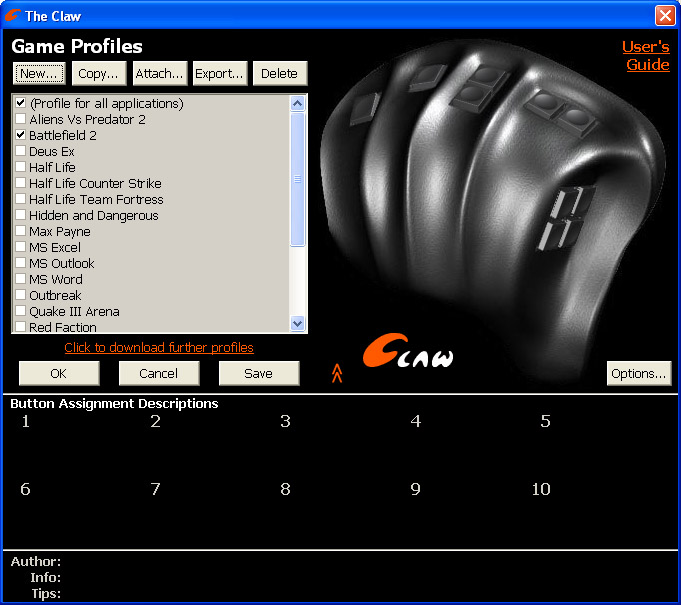
Task: Uncheck the Battlefield 2 checkbox
Action: tap(20, 135)
